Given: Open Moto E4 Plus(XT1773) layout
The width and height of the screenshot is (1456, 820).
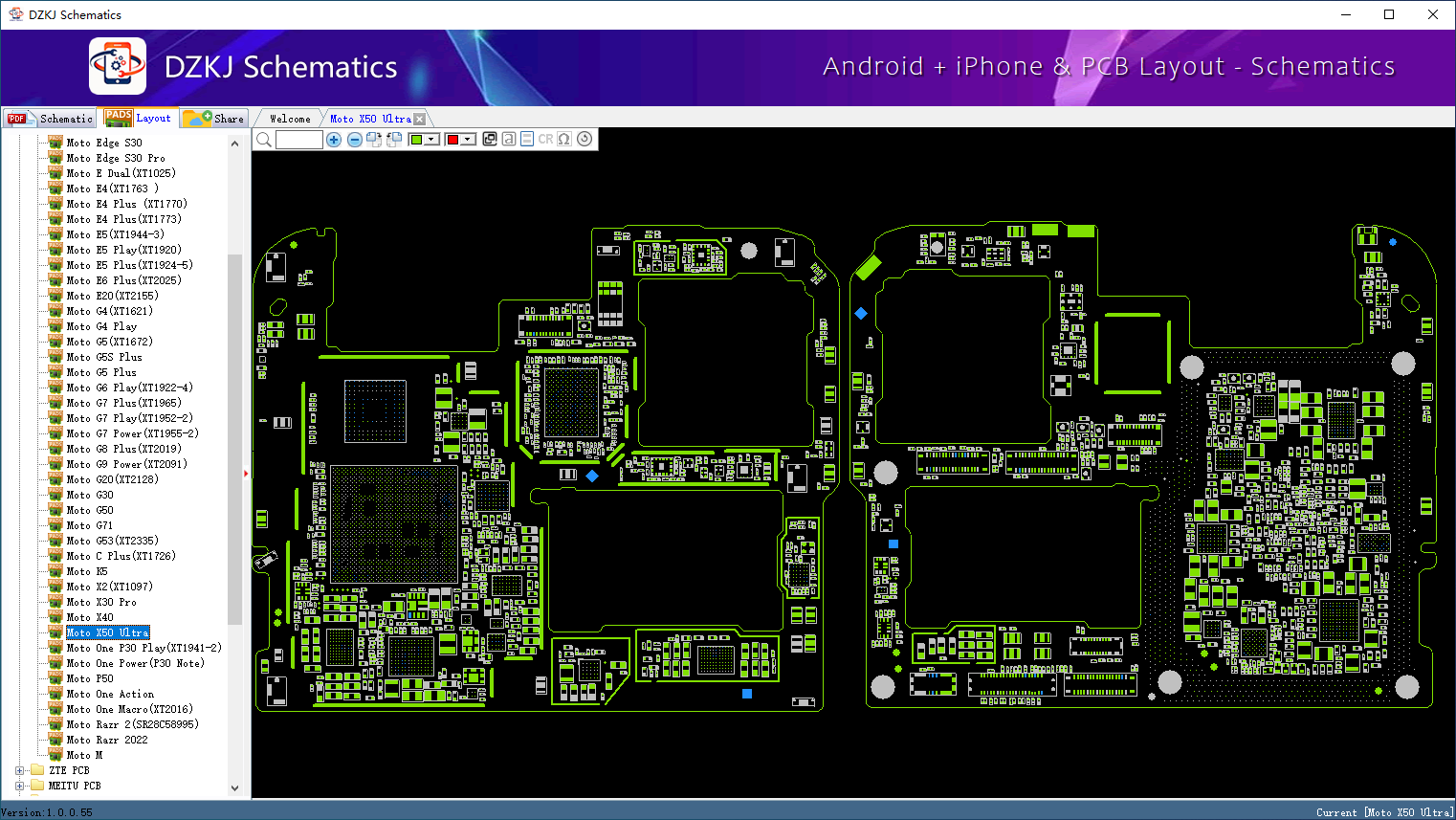Looking at the screenshot, I should tap(123, 219).
